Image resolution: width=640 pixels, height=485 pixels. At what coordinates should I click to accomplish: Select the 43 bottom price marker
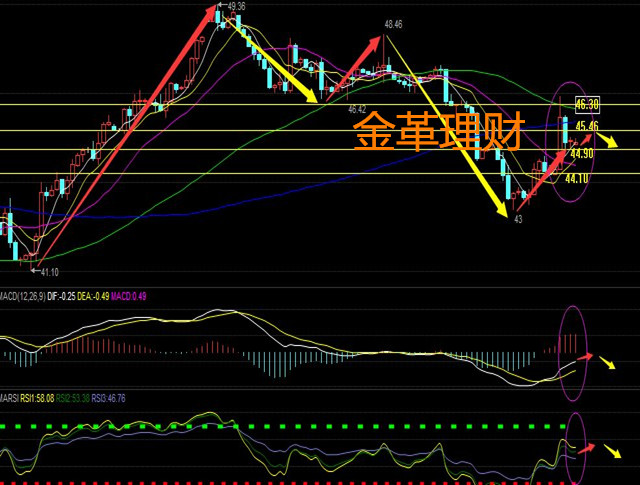click(518, 218)
